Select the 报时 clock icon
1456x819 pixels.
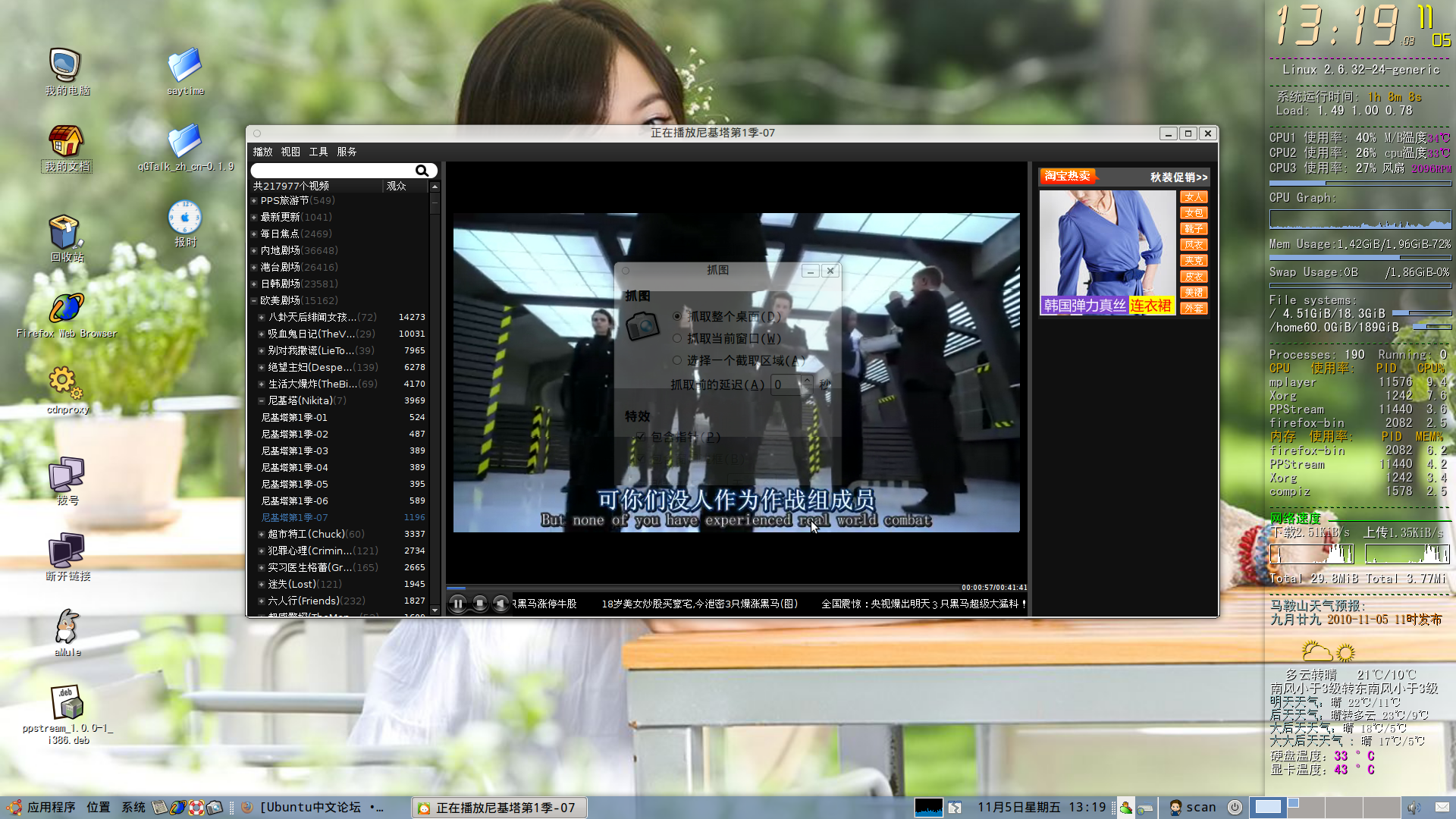click(x=185, y=224)
